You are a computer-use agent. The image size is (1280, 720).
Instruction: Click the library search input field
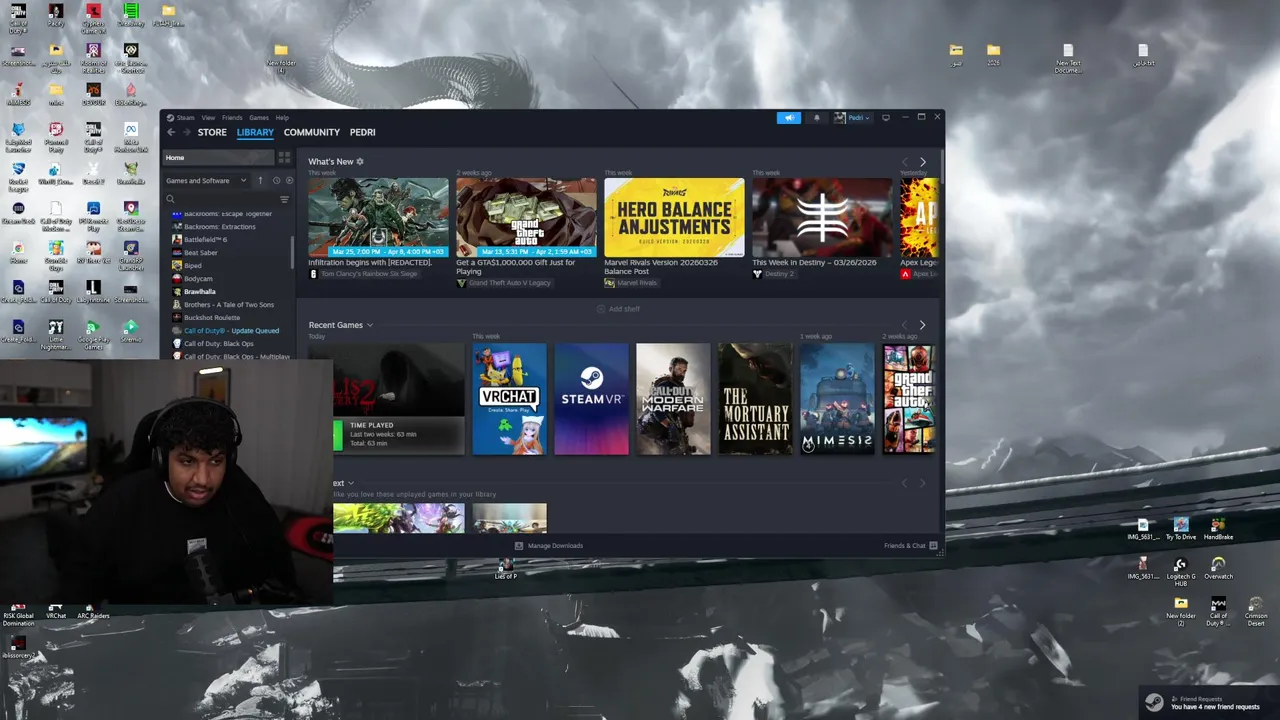227,200
